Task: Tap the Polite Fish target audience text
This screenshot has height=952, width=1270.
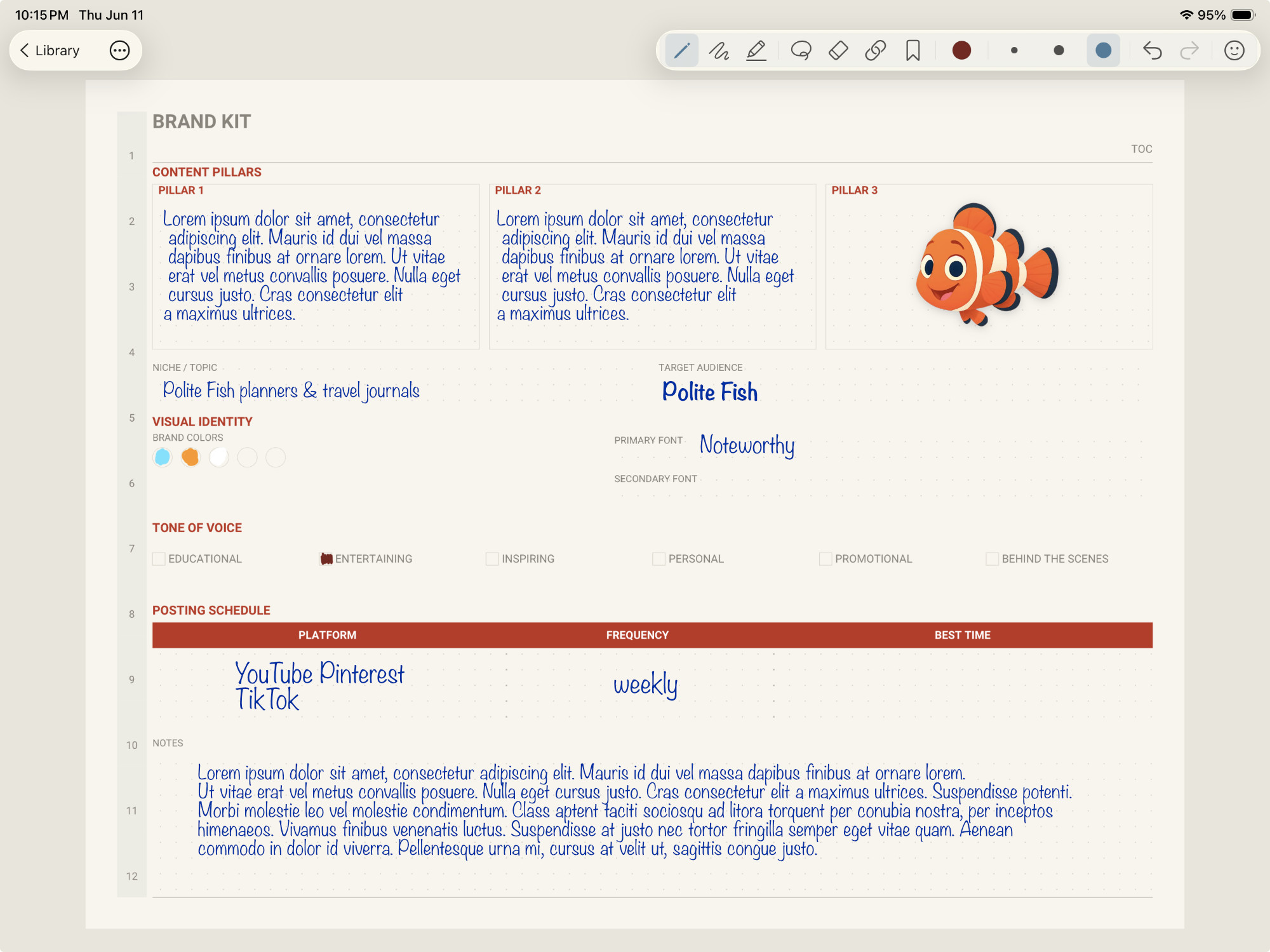Action: pos(710,392)
